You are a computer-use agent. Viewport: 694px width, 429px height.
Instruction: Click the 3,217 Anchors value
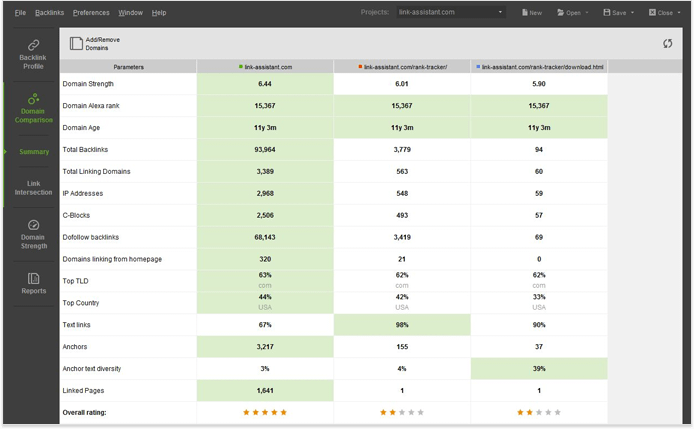coord(265,347)
